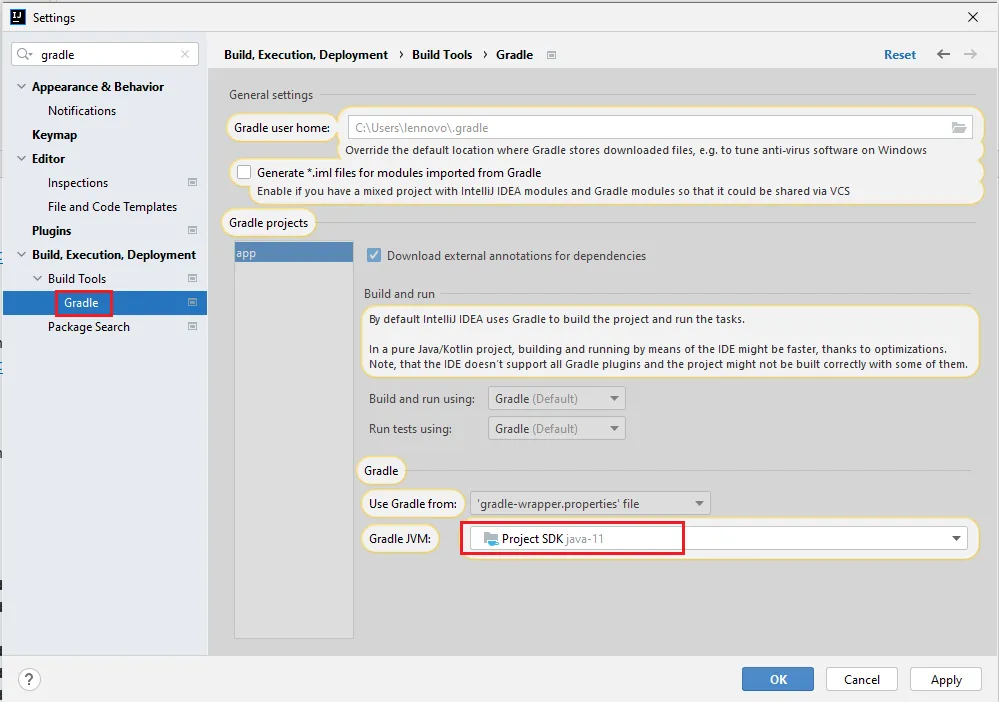Click Build Tools in the breadcrumb

coord(442,55)
